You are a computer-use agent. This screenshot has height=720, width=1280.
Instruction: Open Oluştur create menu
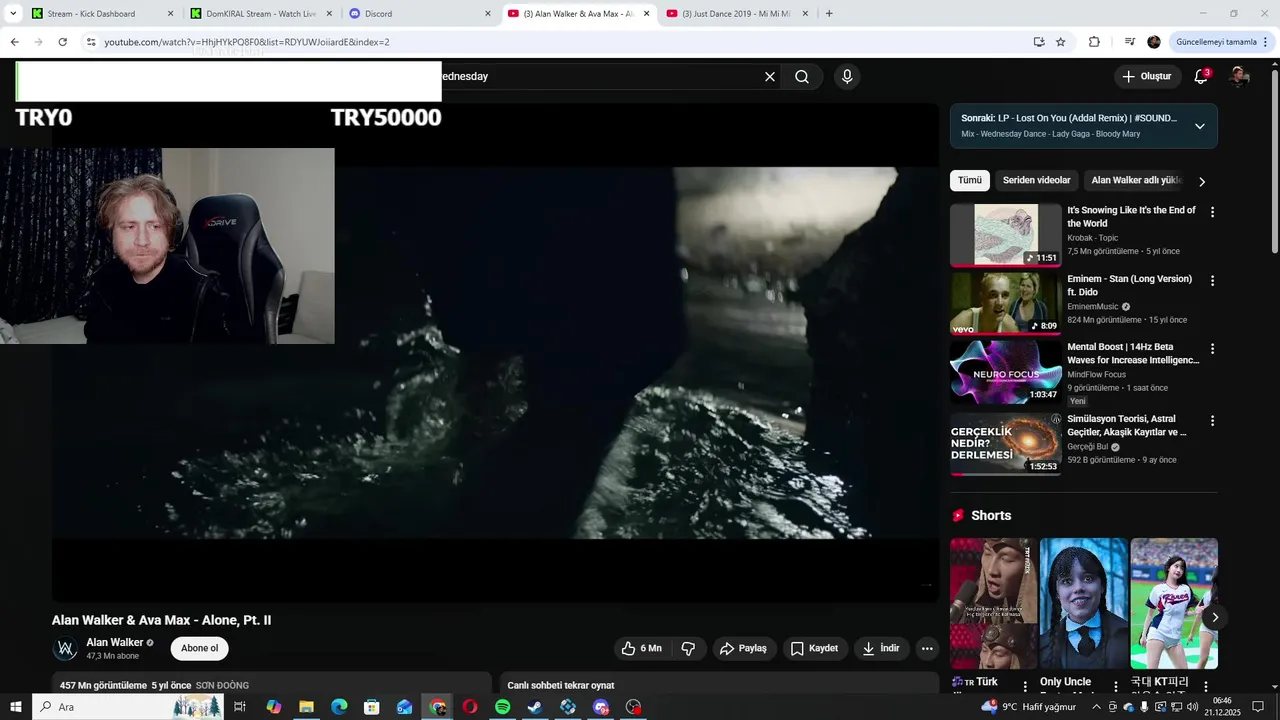(x=1147, y=77)
